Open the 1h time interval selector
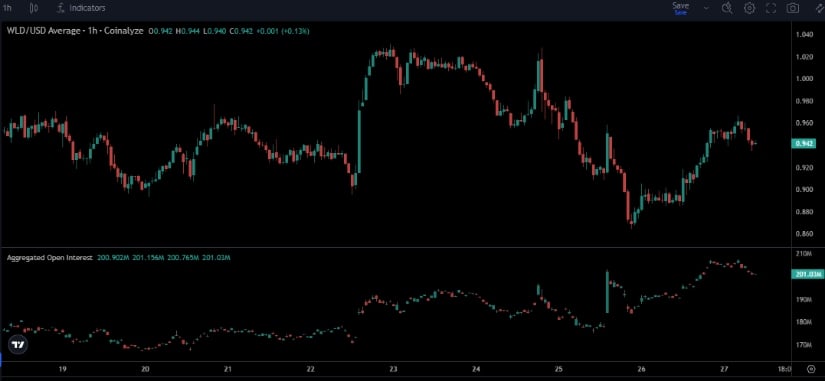This screenshot has height=381, width=825. (7, 8)
